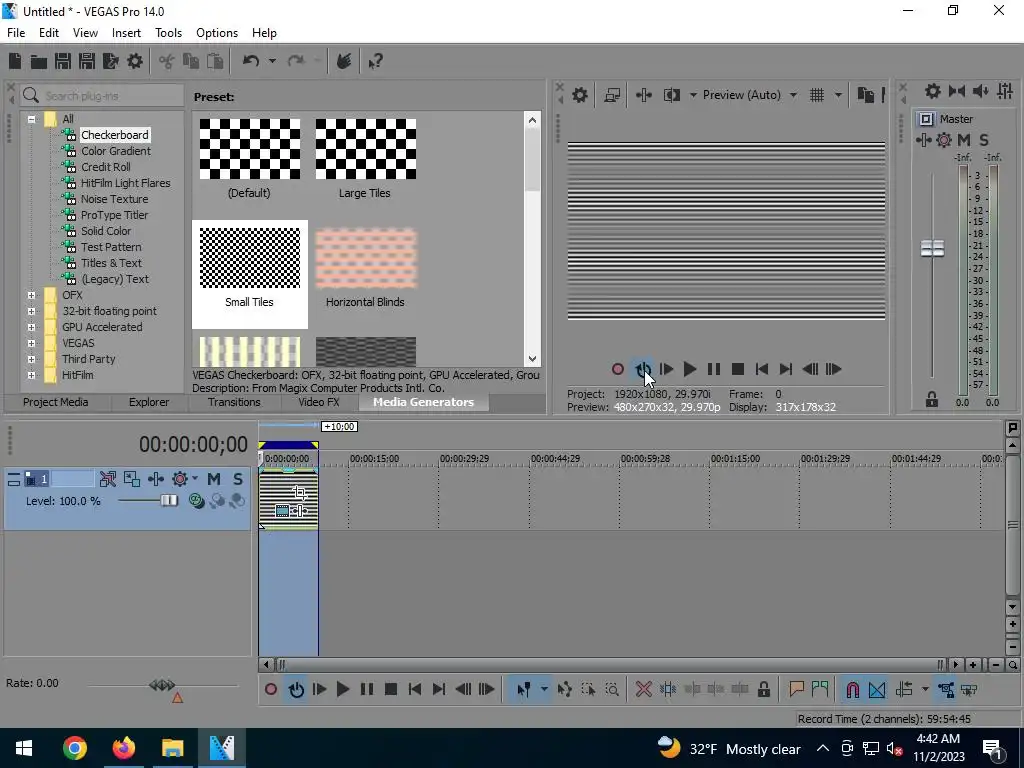The height and width of the screenshot is (768, 1024).
Task: Open the Tools menu
Action: click(168, 33)
